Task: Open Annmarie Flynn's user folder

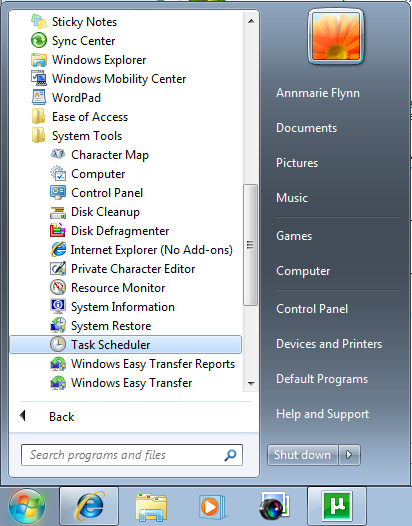Action: pyautogui.click(x=318, y=93)
